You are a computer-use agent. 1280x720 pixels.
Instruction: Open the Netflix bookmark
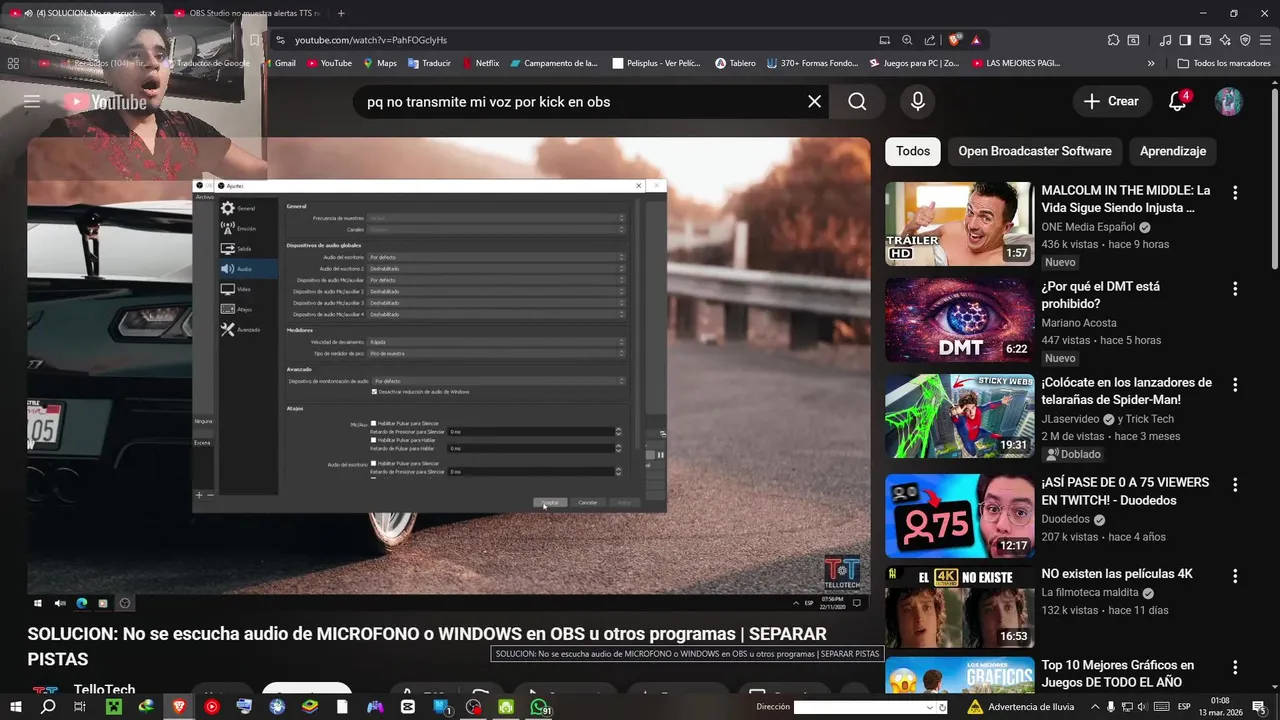click(x=480, y=63)
